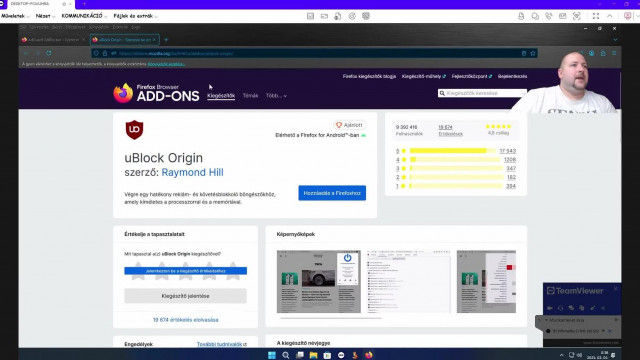Open a new Firefox tab
Image resolution: width=640 pixels, height=360 pixels.
point(166,40)
